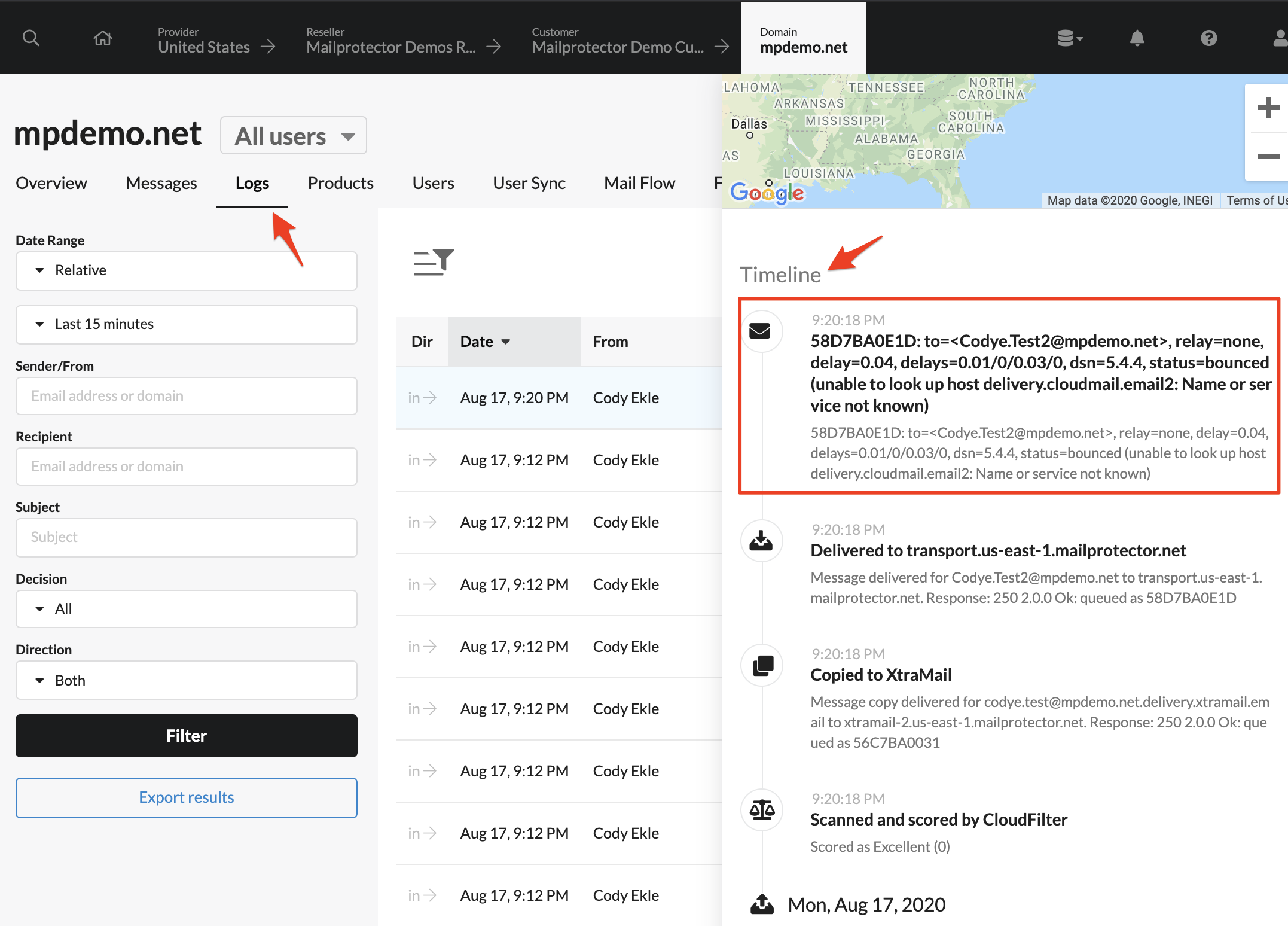This screenshot has height=926, width=1288.
Task: Open the Last 15 minutes dropdown
Action: tap(187, 324)
